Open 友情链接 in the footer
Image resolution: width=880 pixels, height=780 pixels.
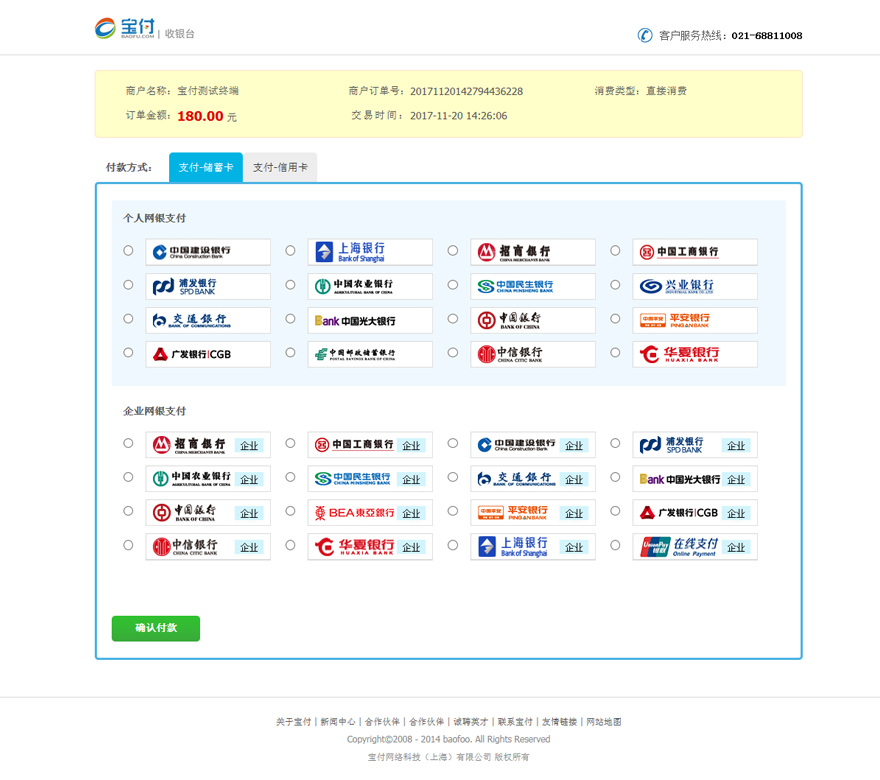pos(560,722)
